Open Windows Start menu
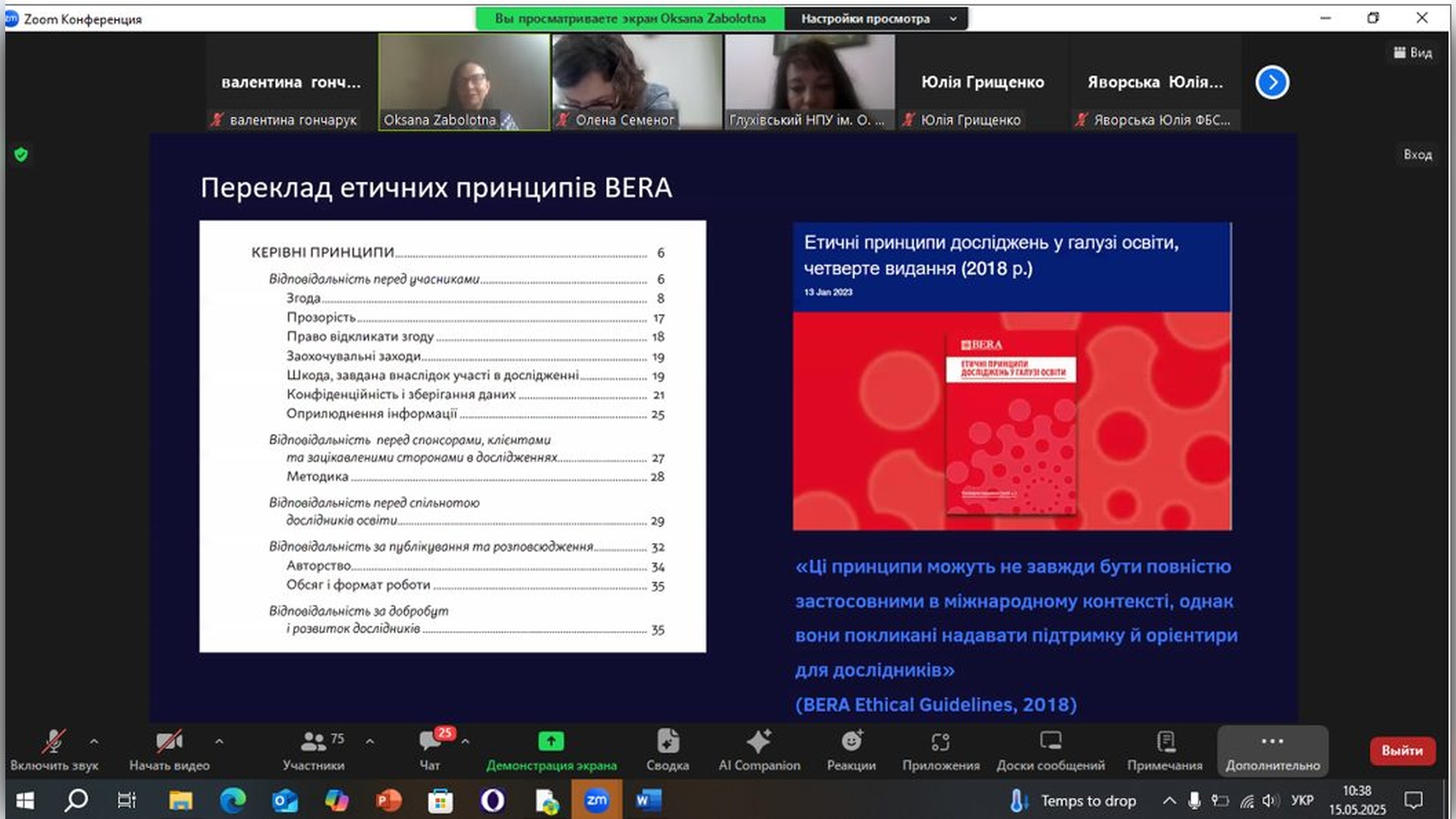The width and height of the screenshot is (1456, 819). pos(25,800)
